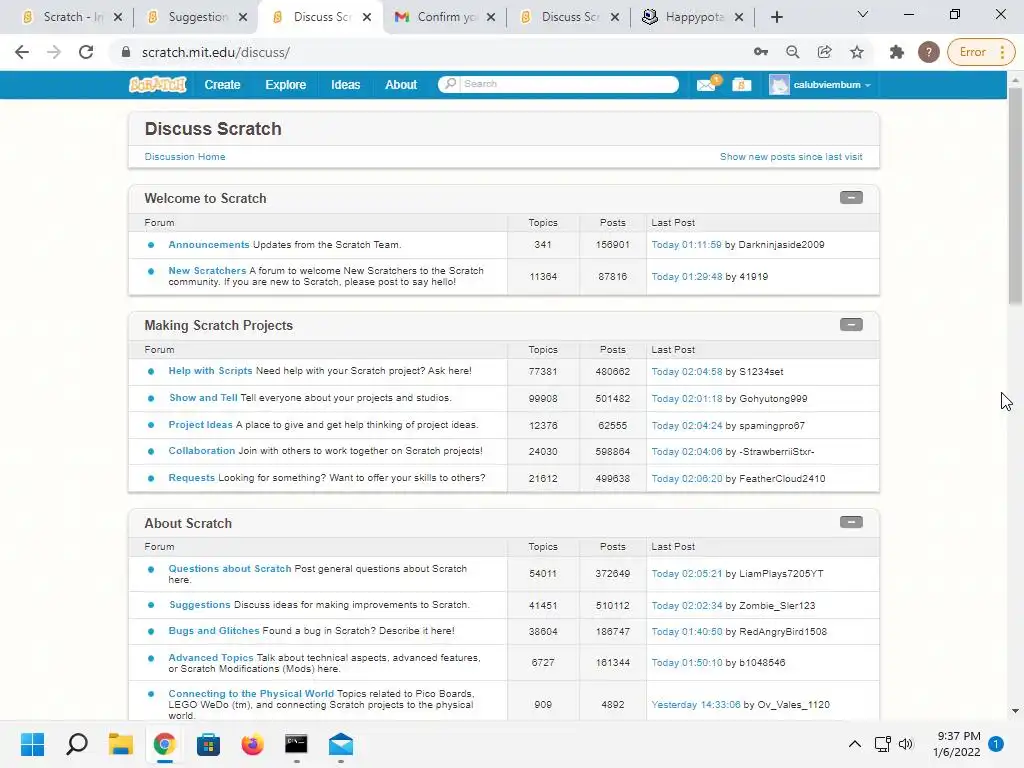Click the zoom magnifier icon in address bar
Screen dimensions: 1024x768
(x=793, y=52)
